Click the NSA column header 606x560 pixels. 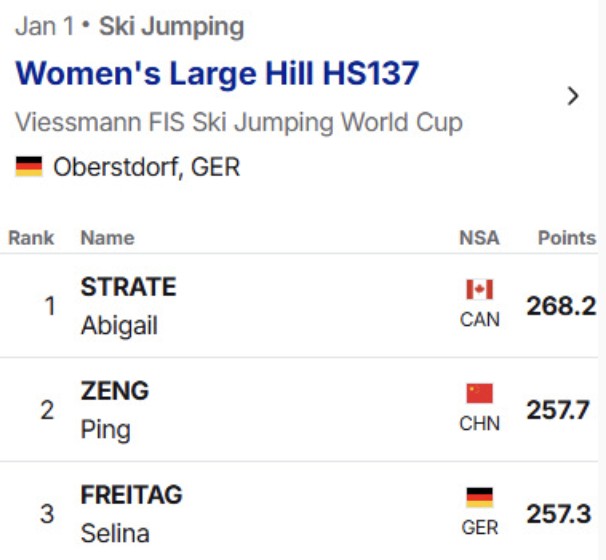click(x=479, y=238)
